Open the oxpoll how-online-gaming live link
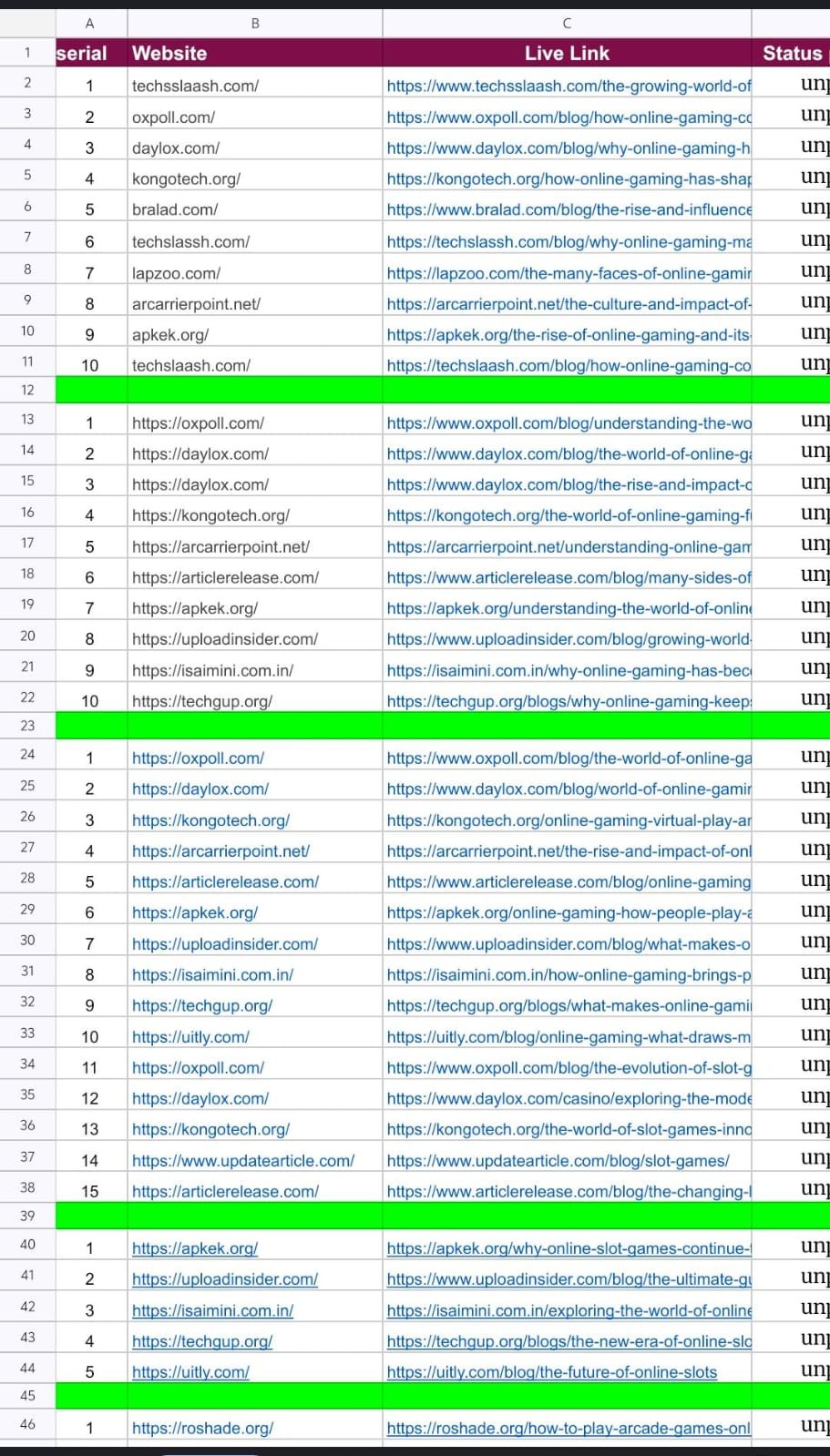 coord(569,117)
